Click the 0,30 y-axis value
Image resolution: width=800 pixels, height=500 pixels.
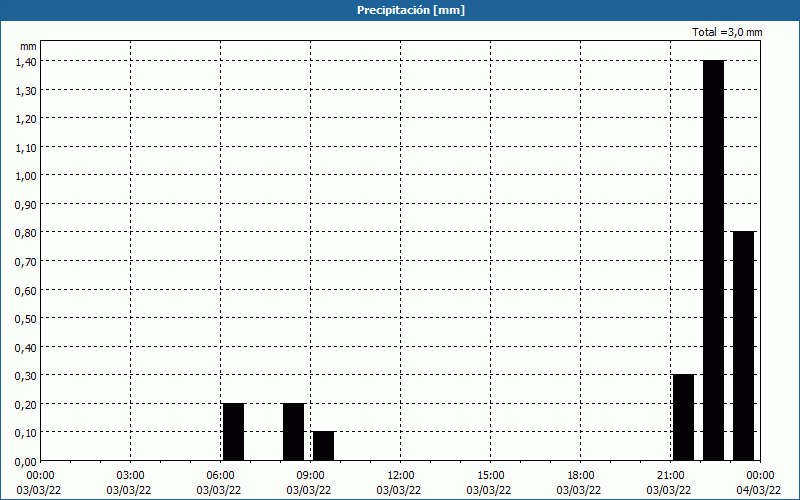point(27,376)
